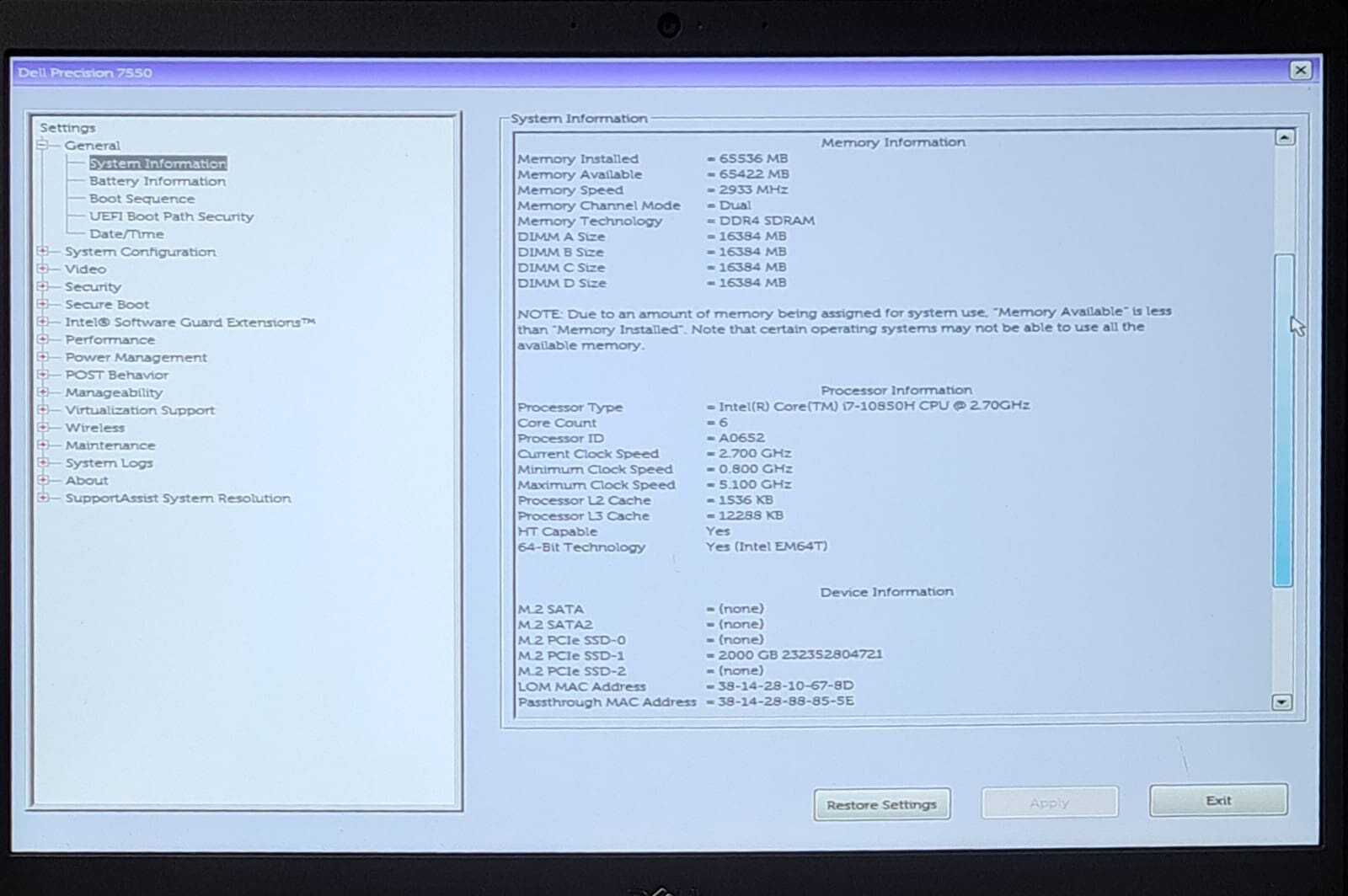This screenshot has height=896, width=1348.
Task: Click the Passthrough MAC Address value
Action: point(785,701)
